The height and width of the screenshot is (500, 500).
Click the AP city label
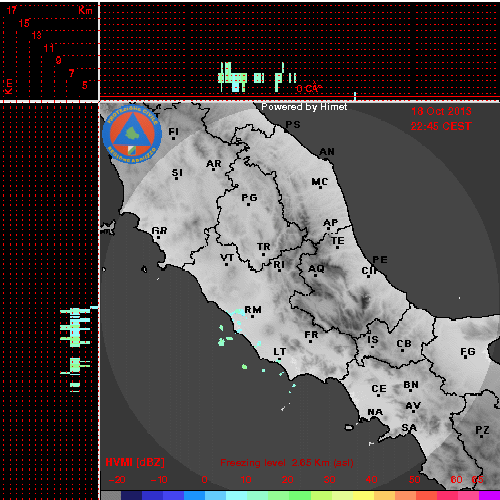click(x=331, y=223)
